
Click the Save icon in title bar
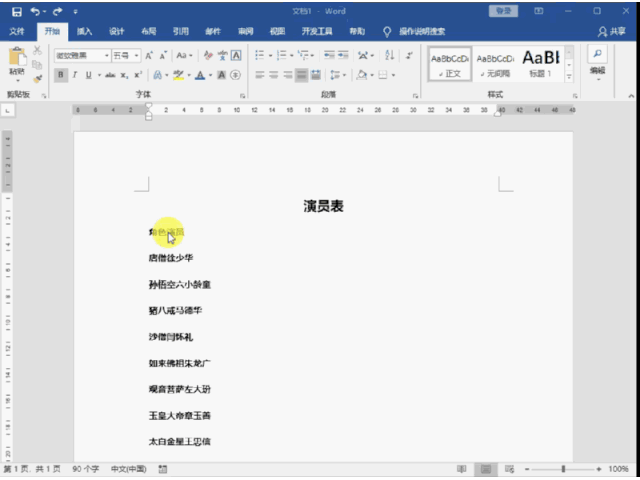tap(17, 12)
